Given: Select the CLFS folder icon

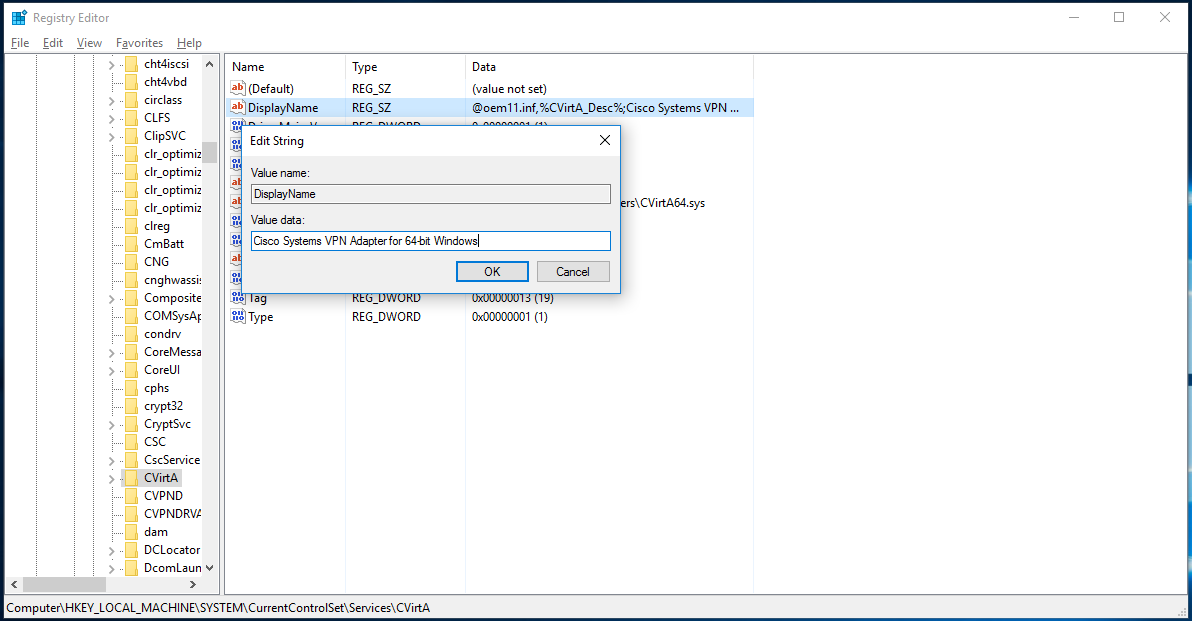Looking at the screenshot, I should [x=132, y=118].
